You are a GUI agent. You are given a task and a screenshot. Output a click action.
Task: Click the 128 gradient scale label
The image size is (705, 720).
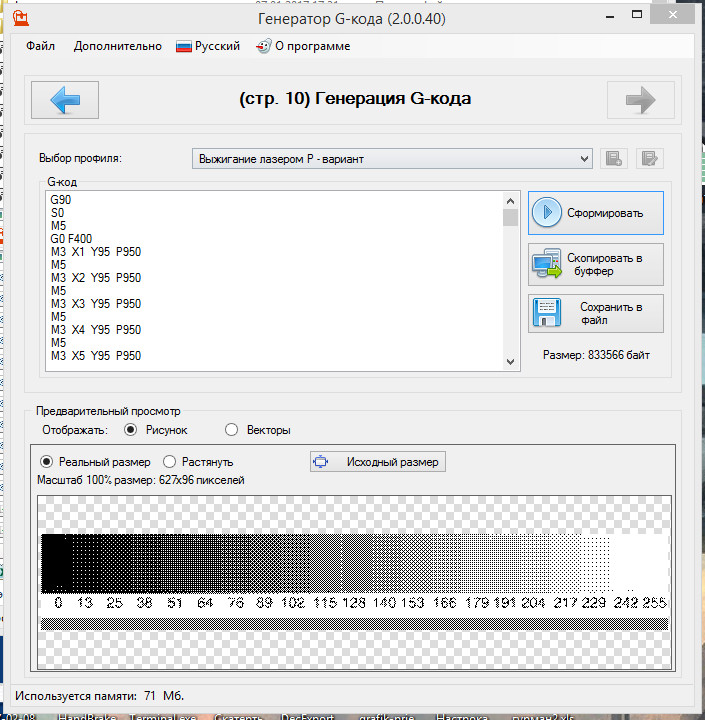tap(353, 602)
